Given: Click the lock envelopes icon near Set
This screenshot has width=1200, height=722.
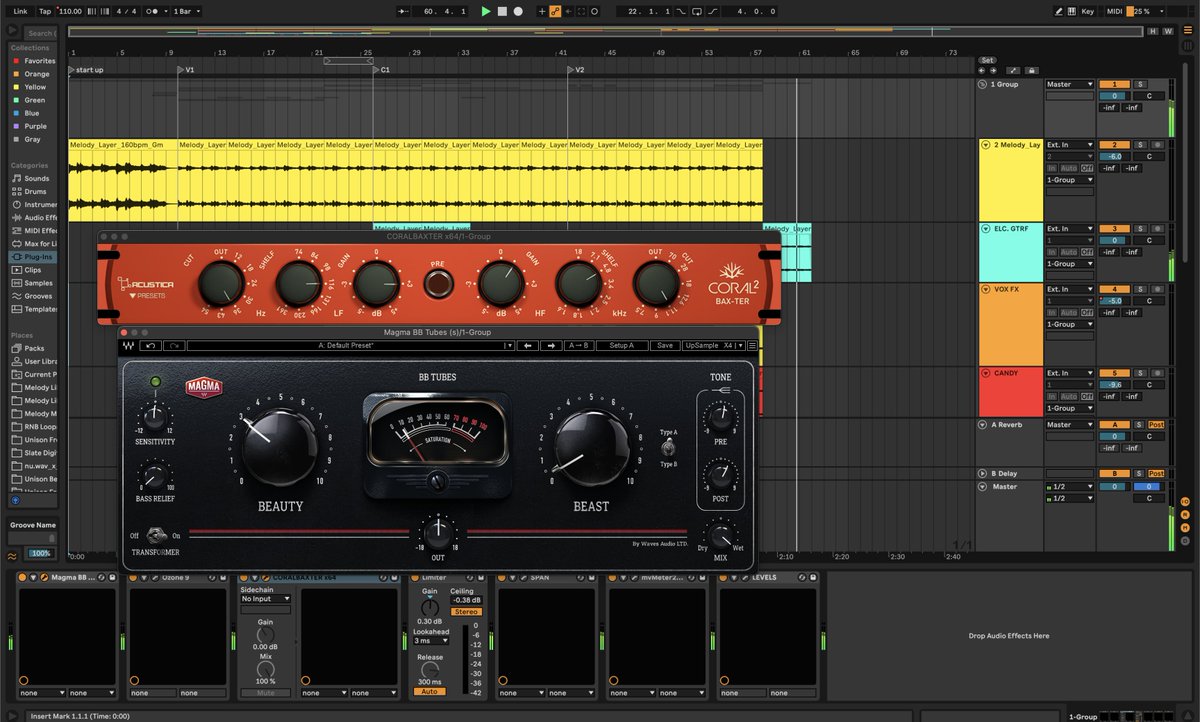Looking at the screenshot, I should [x=1031, y=70].
